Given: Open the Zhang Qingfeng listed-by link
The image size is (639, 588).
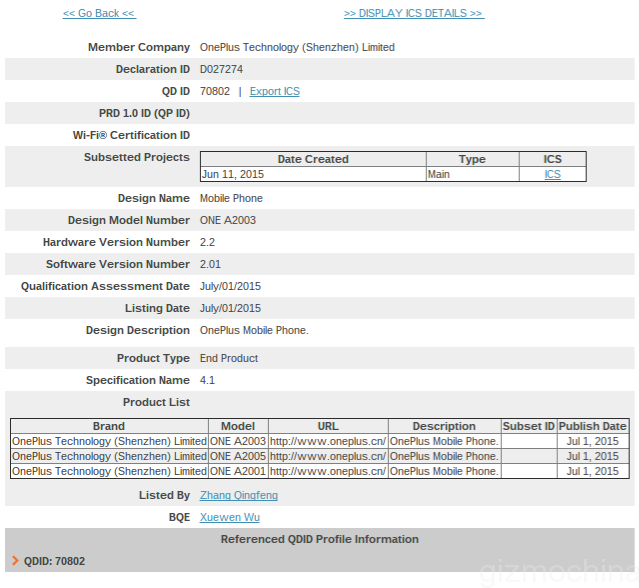Looking at the screenshot, I should [x=239, y=495].
